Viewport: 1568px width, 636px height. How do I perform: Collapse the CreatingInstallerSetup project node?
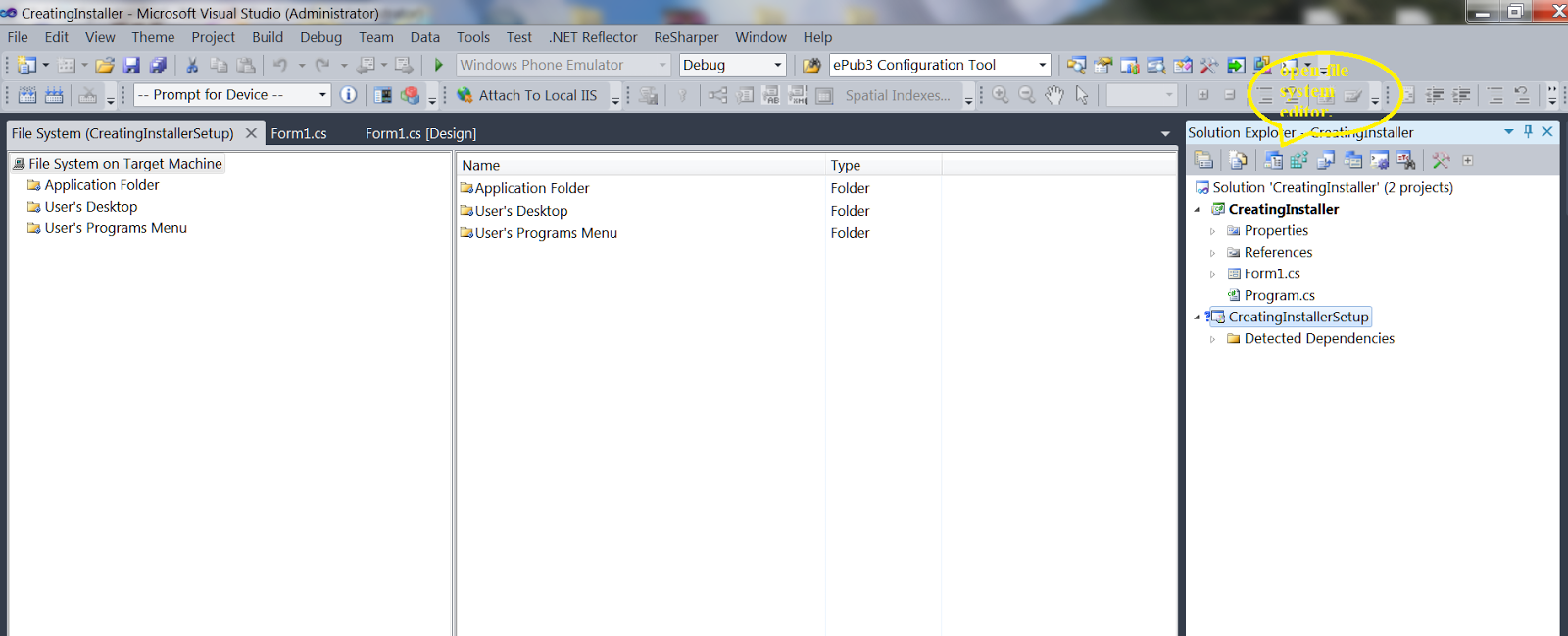click(x=1197, y=318)
